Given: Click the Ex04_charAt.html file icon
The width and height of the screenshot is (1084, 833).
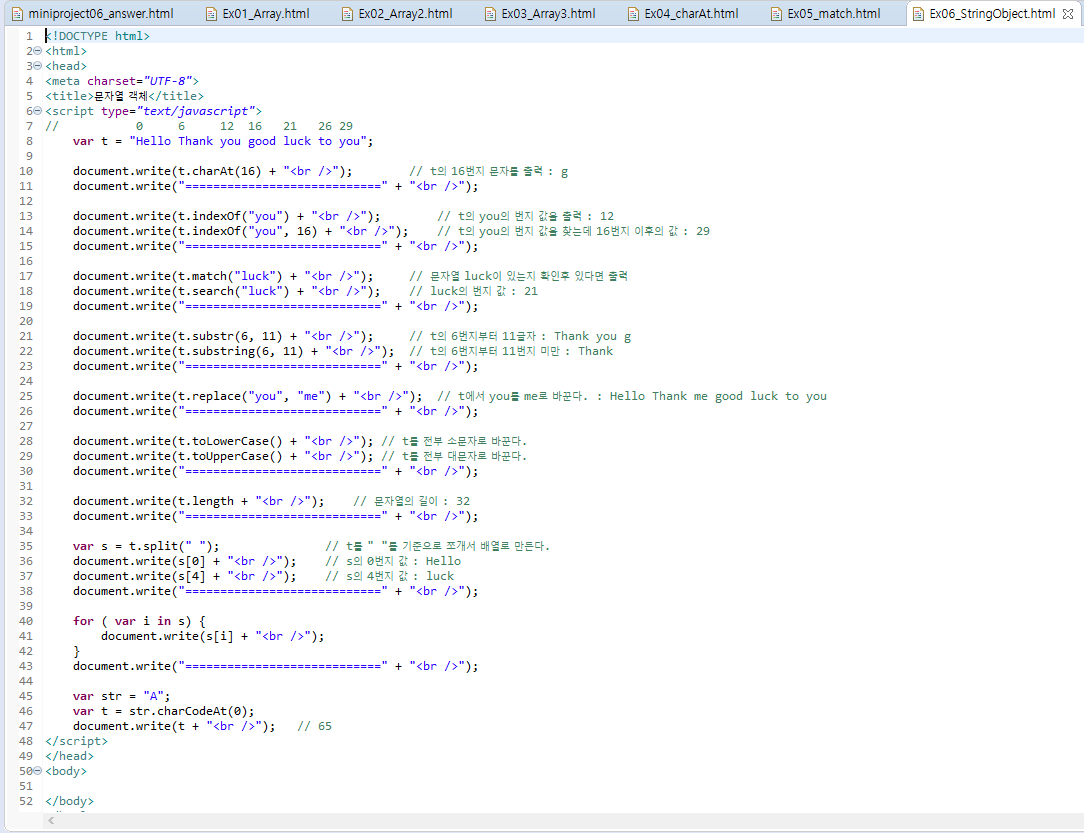Looking at the screenshot, I should click(633, 14).
